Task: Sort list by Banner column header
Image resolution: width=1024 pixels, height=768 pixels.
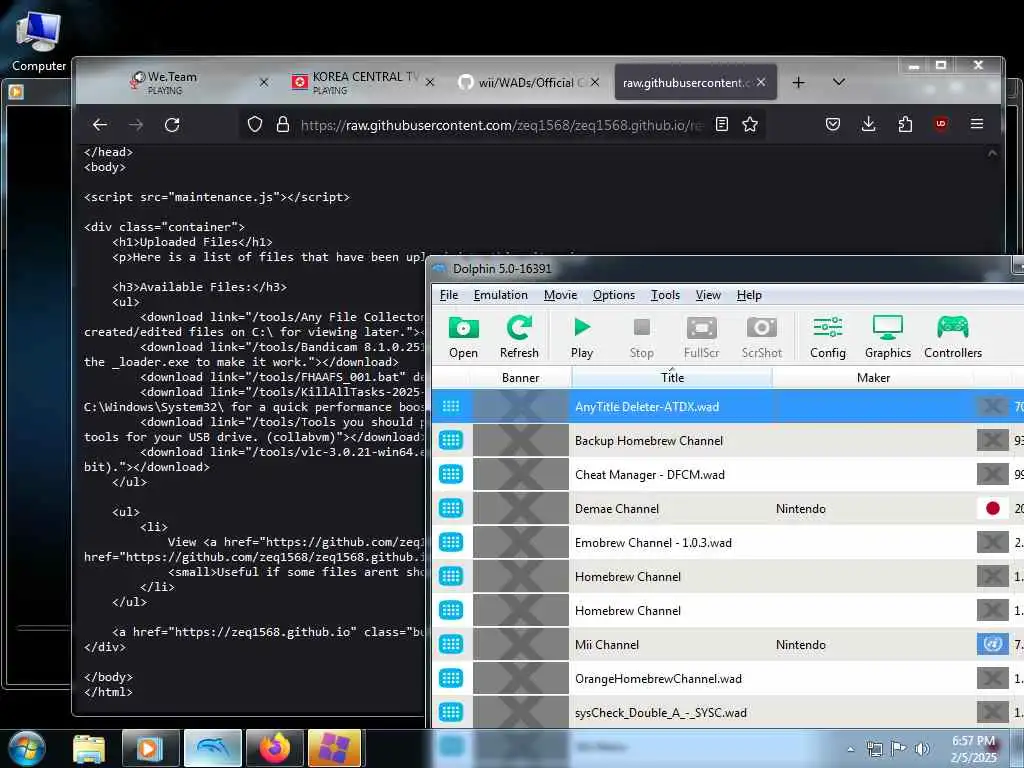Action: coord(520,377)
